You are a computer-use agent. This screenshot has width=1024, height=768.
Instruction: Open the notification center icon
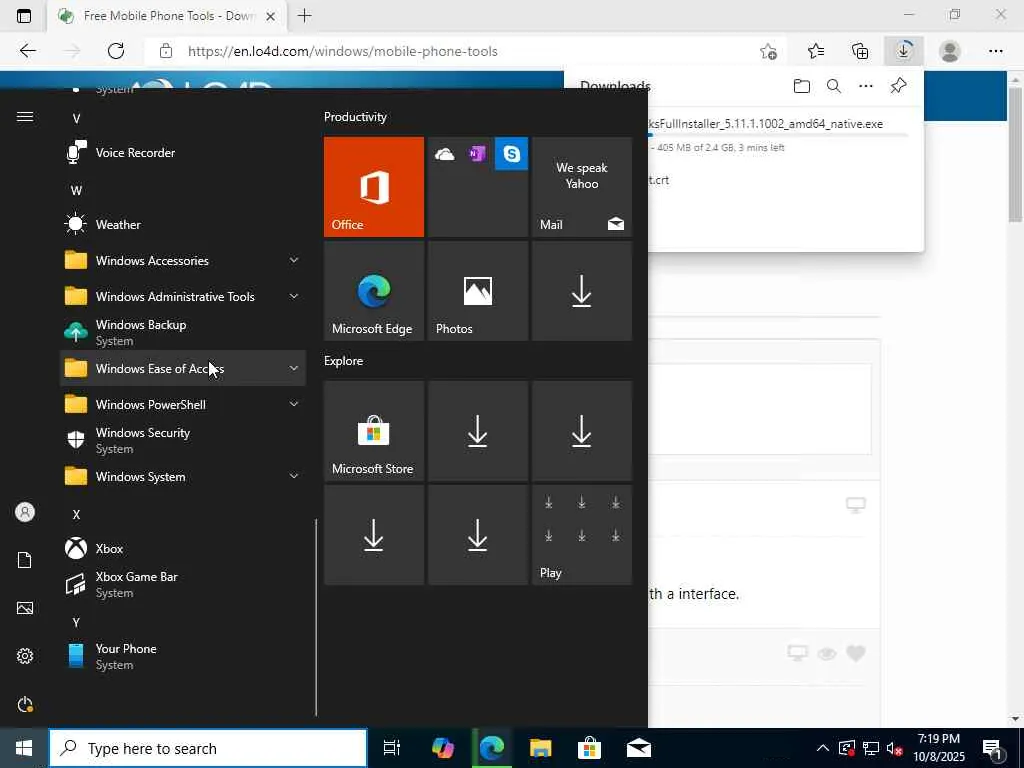993,748
